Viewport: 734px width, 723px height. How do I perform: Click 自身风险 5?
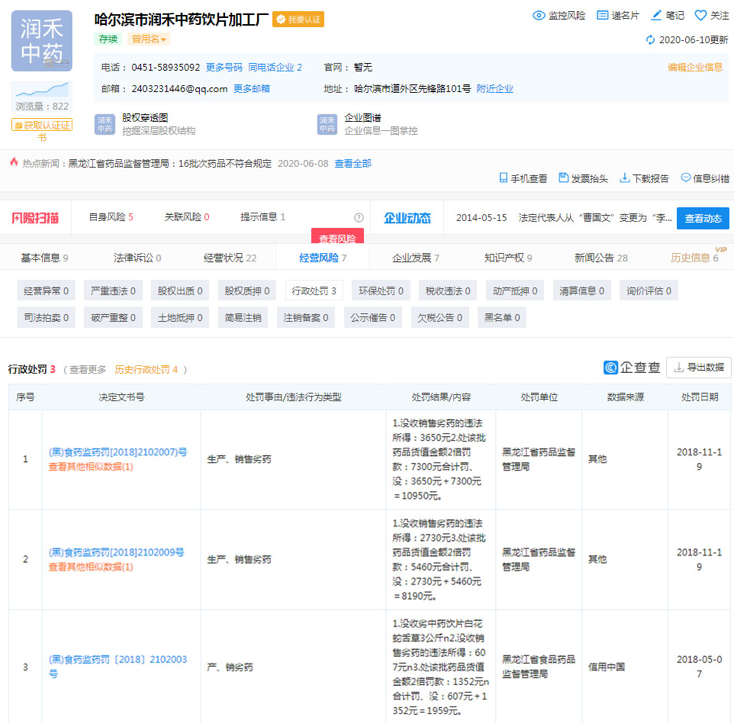pos(111,217)
